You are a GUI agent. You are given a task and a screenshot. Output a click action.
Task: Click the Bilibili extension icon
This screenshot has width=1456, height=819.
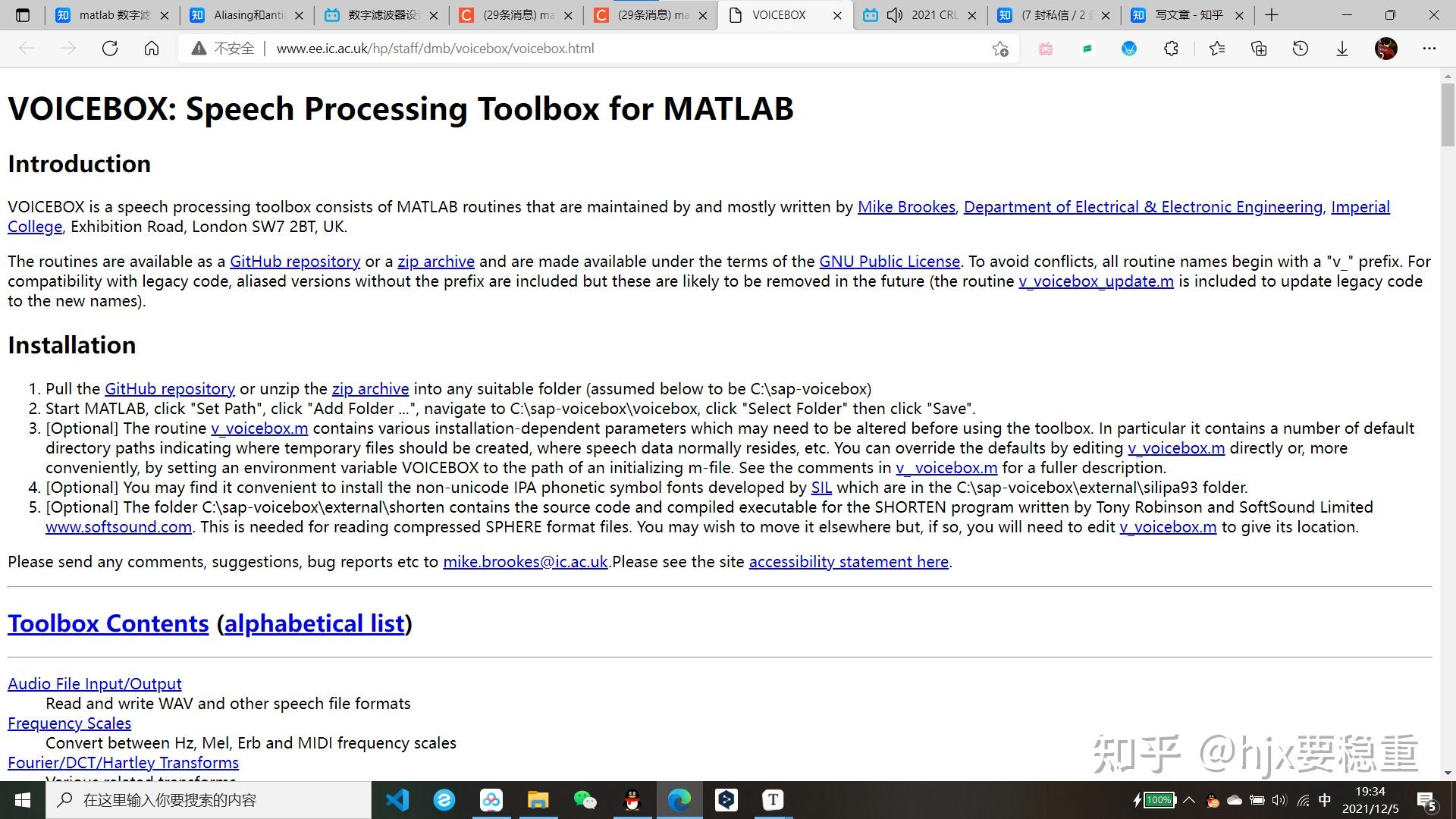(1045, 48)
